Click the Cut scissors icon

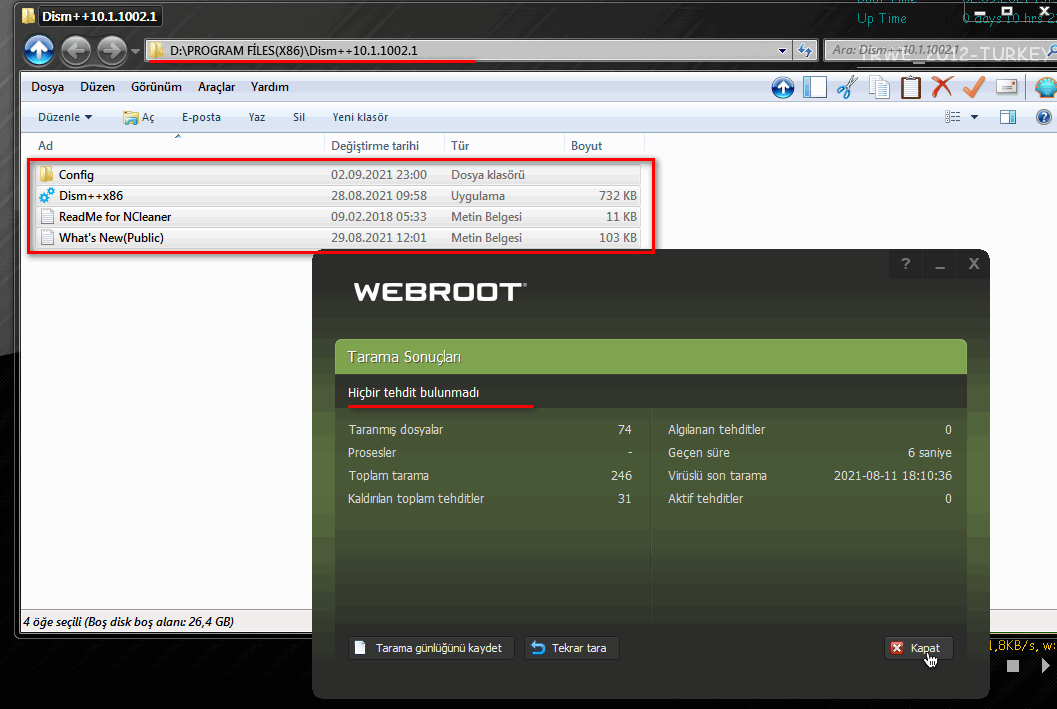coord(847,88)
